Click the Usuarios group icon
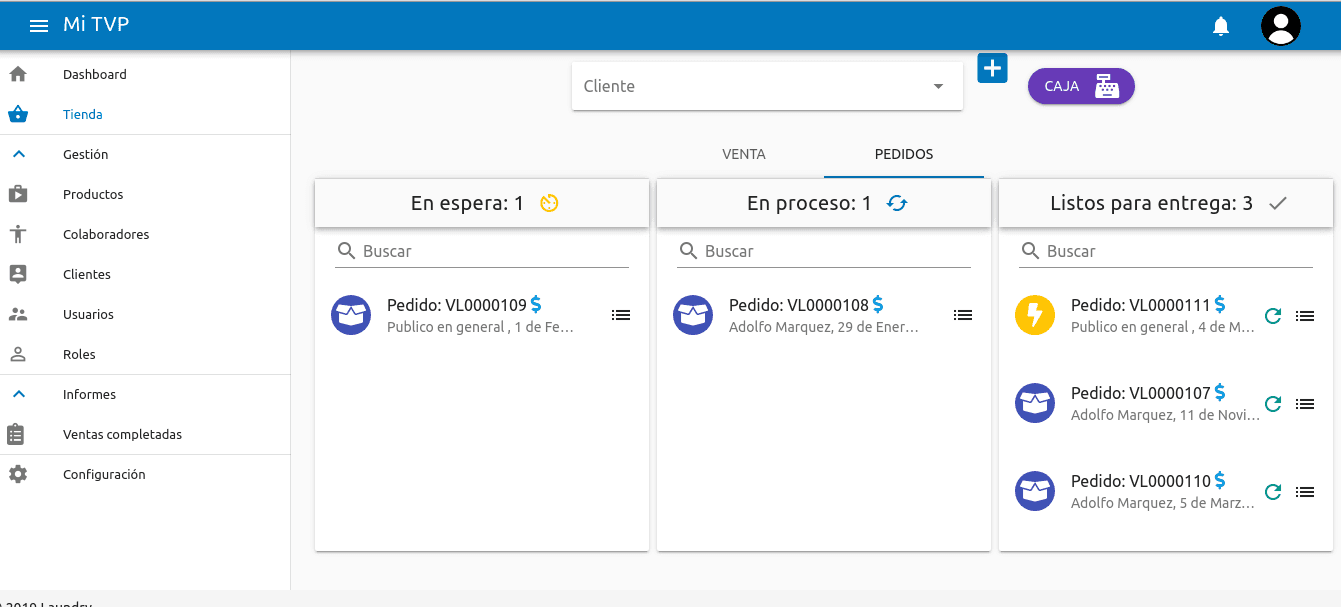 [x=18, y=314]
